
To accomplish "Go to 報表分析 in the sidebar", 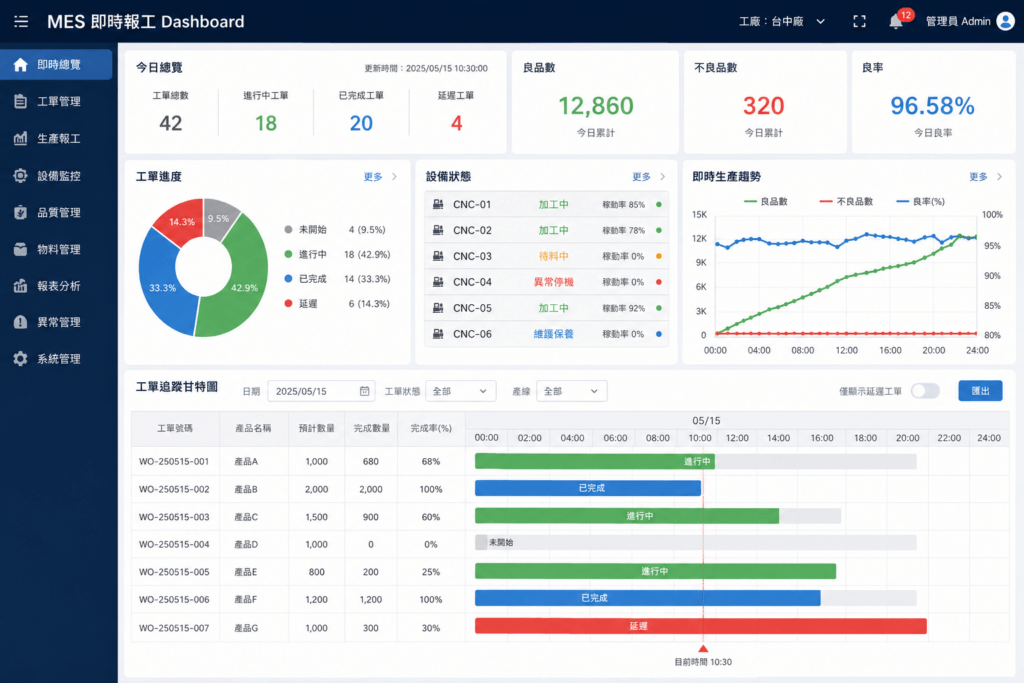I will [56, 285].
